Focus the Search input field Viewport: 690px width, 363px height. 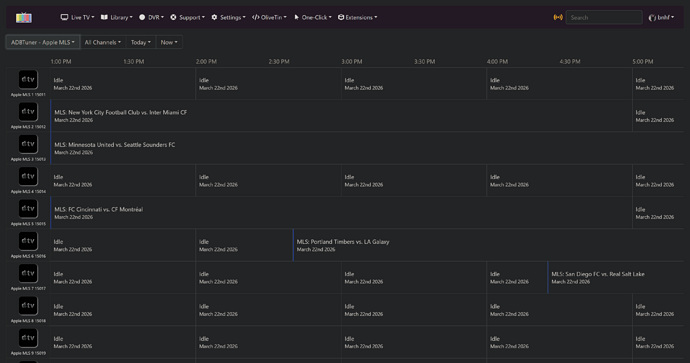pyautogui.click(x=604, y=17)
